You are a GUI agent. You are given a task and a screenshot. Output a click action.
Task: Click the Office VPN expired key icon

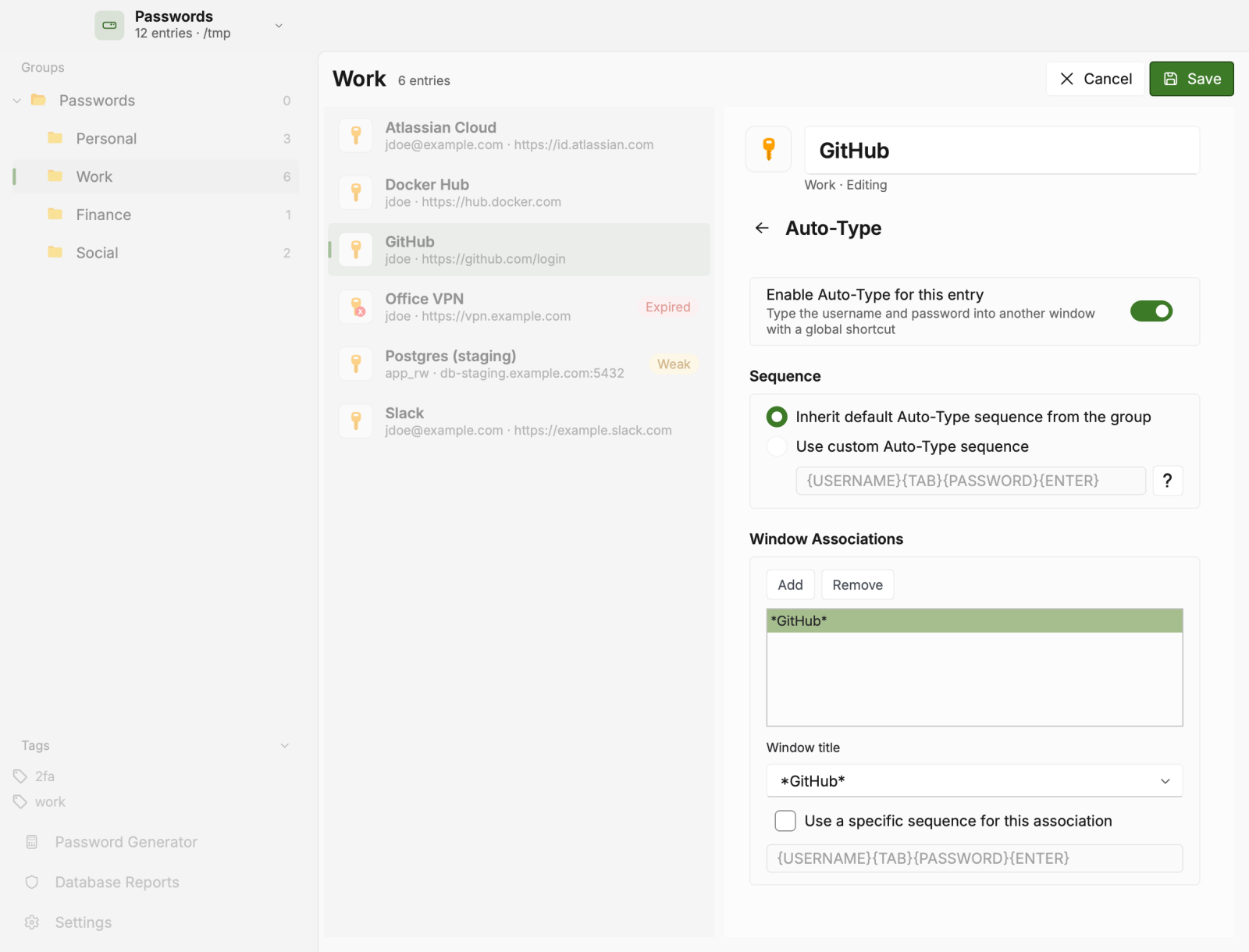click(356, 306)
